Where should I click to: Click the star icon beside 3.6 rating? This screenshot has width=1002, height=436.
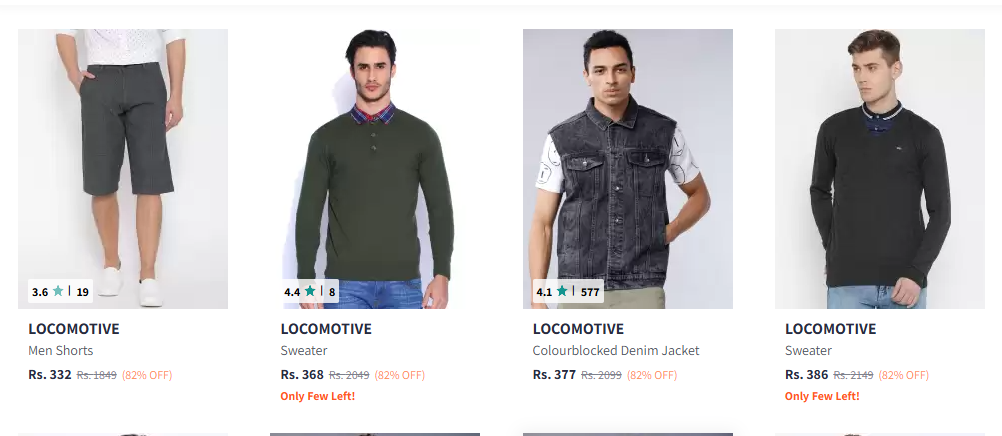coord(58,292)
